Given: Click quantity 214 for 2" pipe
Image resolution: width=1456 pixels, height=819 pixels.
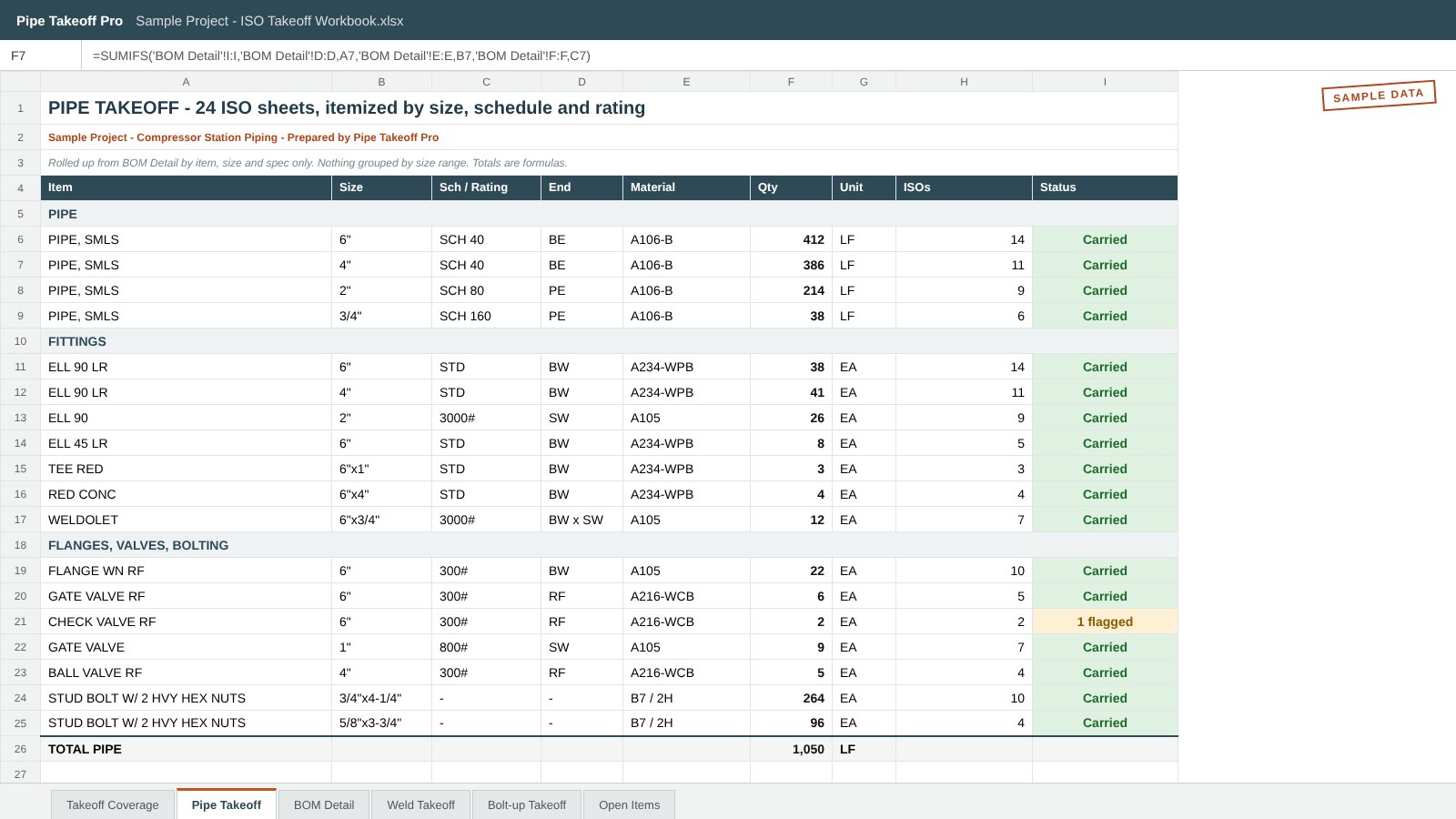Looking at the screenshot, I should (792, 290).
